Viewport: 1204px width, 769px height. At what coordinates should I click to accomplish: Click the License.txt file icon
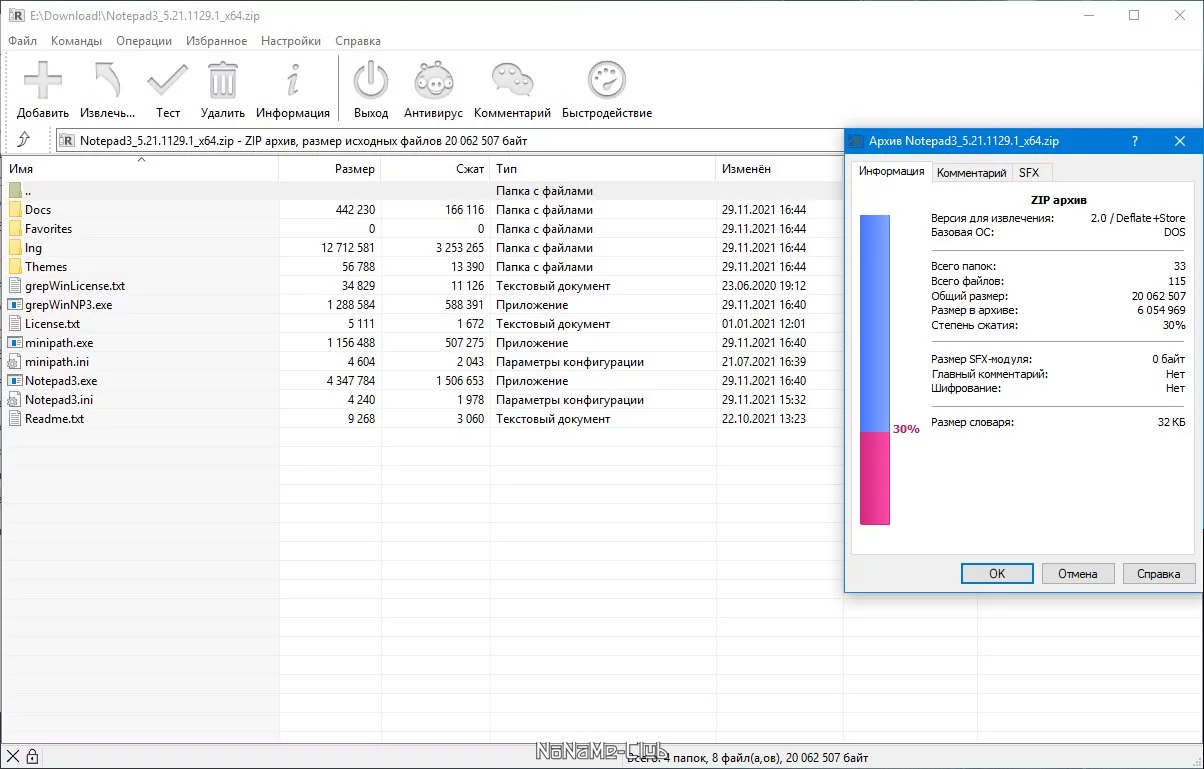coord(15,324)
